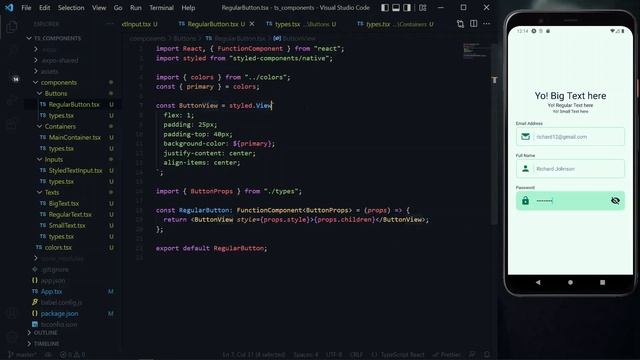640x360 pixels.
Task: Click the master branch in status bar
Action: click(23, 355)
